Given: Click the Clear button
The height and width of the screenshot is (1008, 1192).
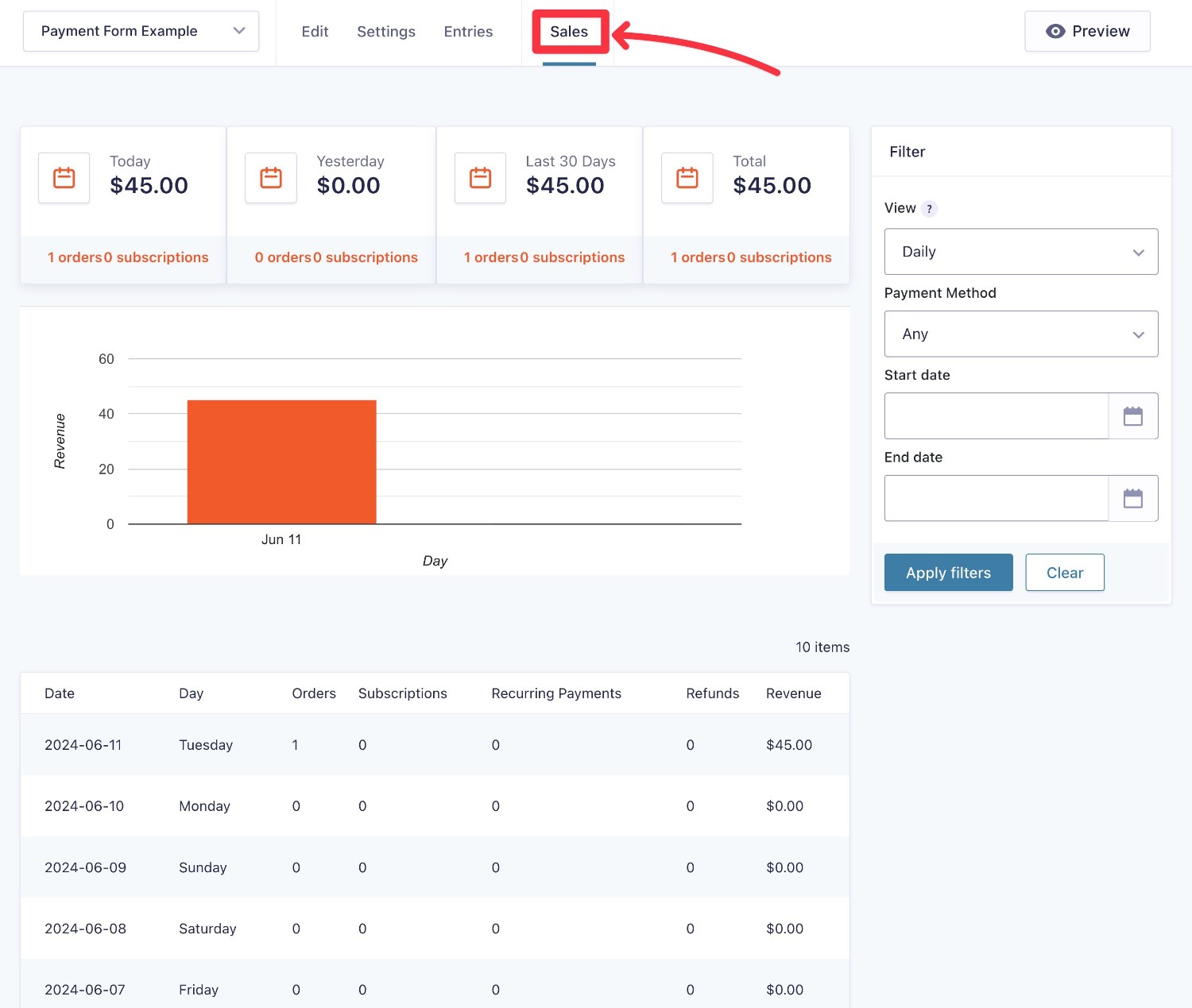Looking at the screenshot, I should [x=1065, y=572].
